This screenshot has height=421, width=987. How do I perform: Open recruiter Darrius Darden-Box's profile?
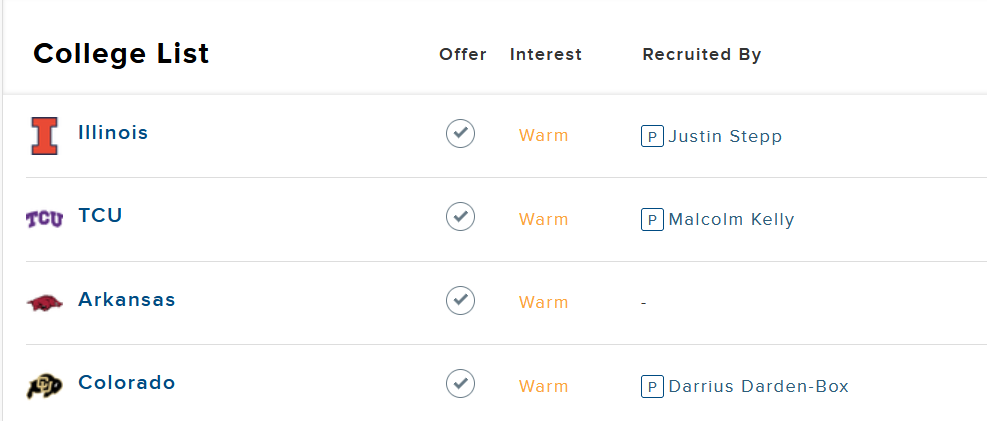pos(759,386)
